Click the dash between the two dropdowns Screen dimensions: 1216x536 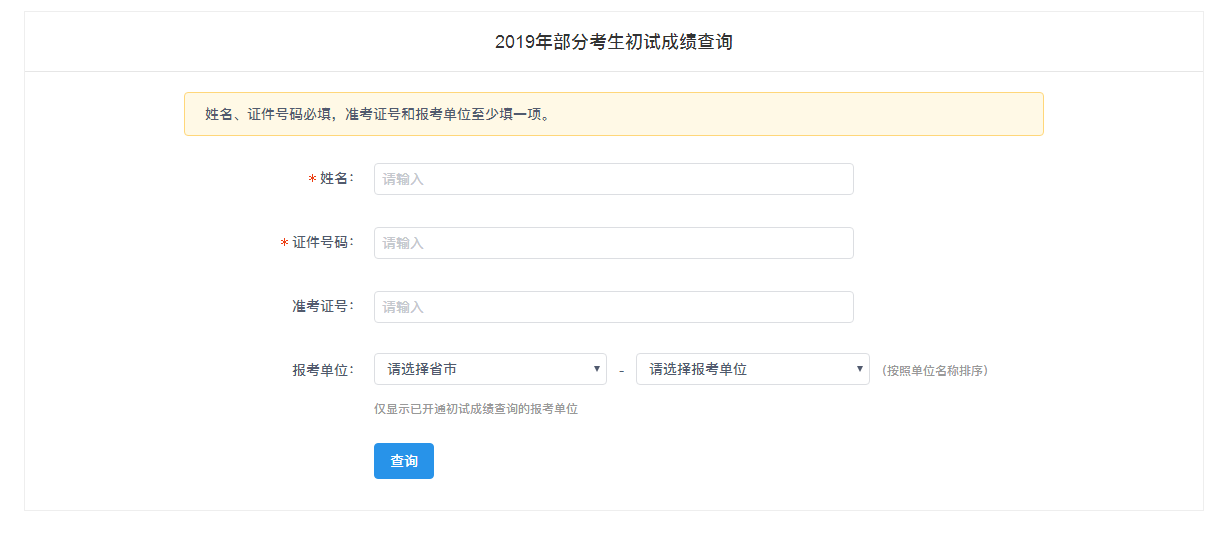pos(621,371)
